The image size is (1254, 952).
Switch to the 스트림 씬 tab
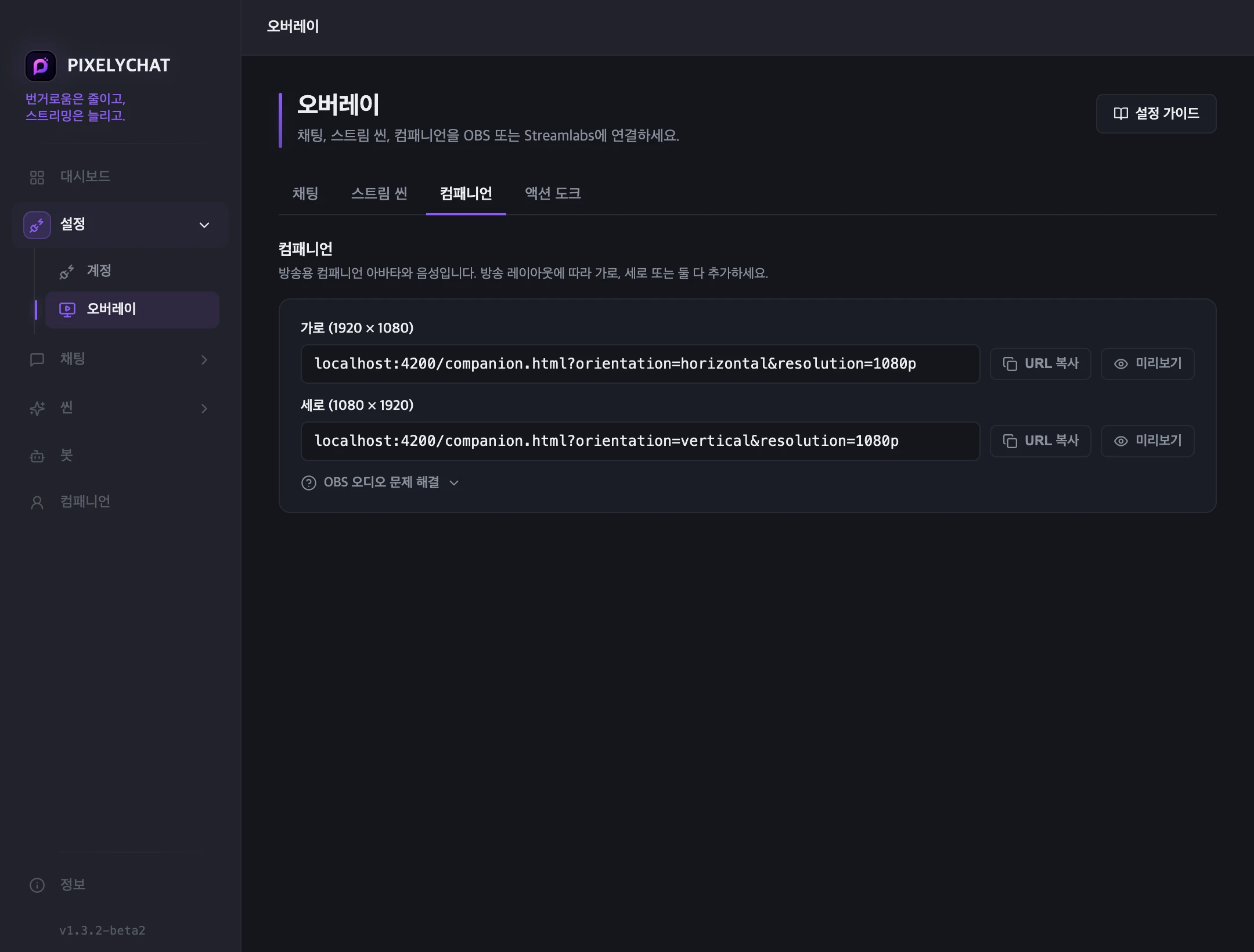pyautogui.click(x=379, y=194)
